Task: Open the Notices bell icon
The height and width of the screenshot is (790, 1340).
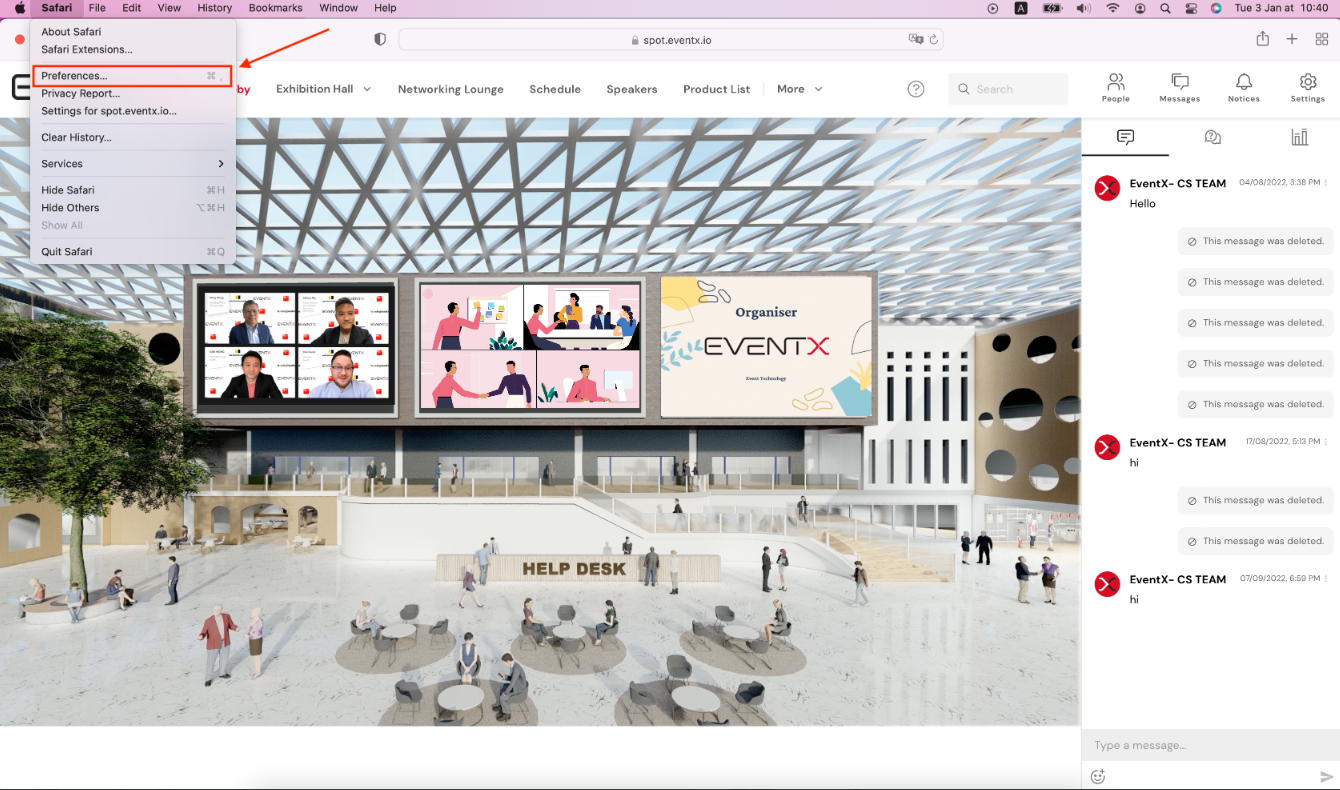Action: (1243, 87)
